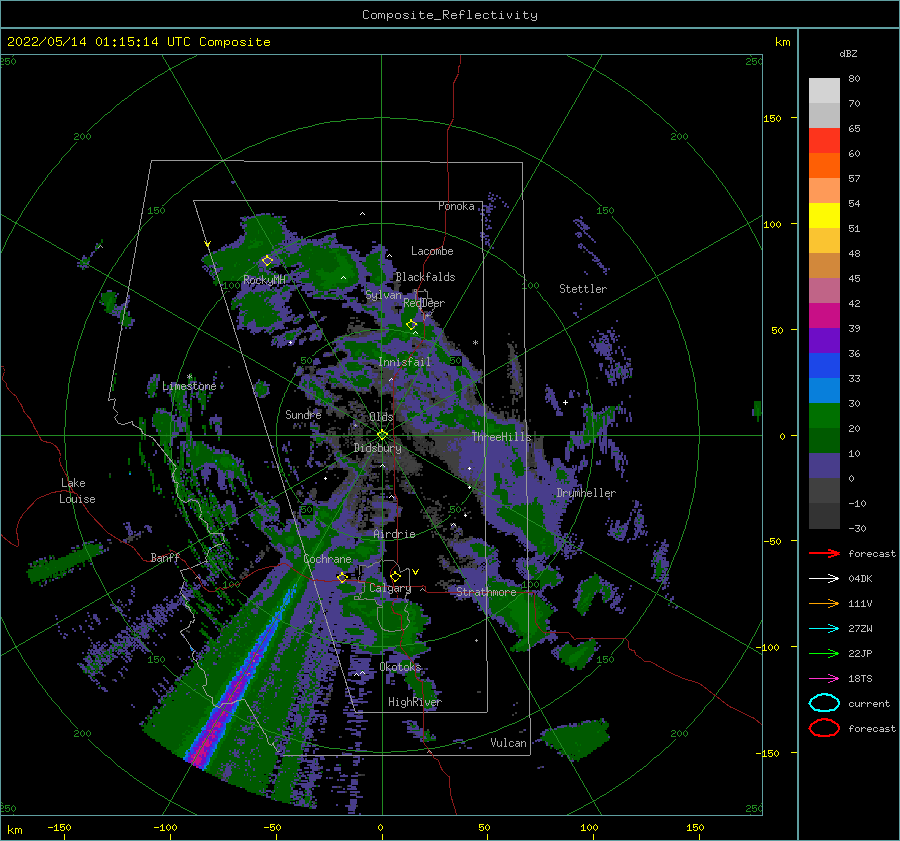Screen dimensions: 900x841
Task: Click the dBZ legend heading
Action: coord(848,53)
